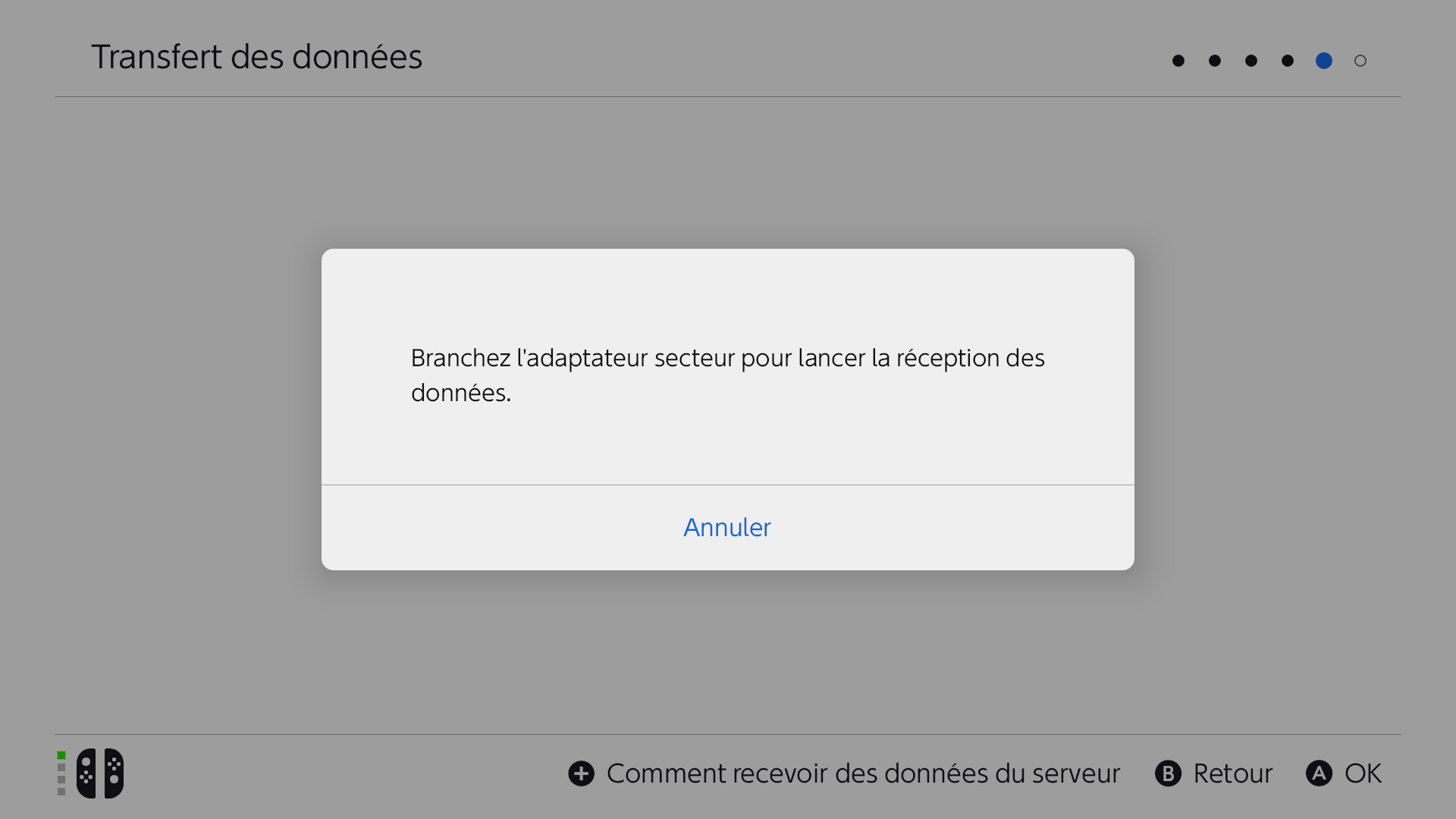Screen dimensions: 1456x819
Task: Click the left Joy-Con icon
Action: pos(86,773)
